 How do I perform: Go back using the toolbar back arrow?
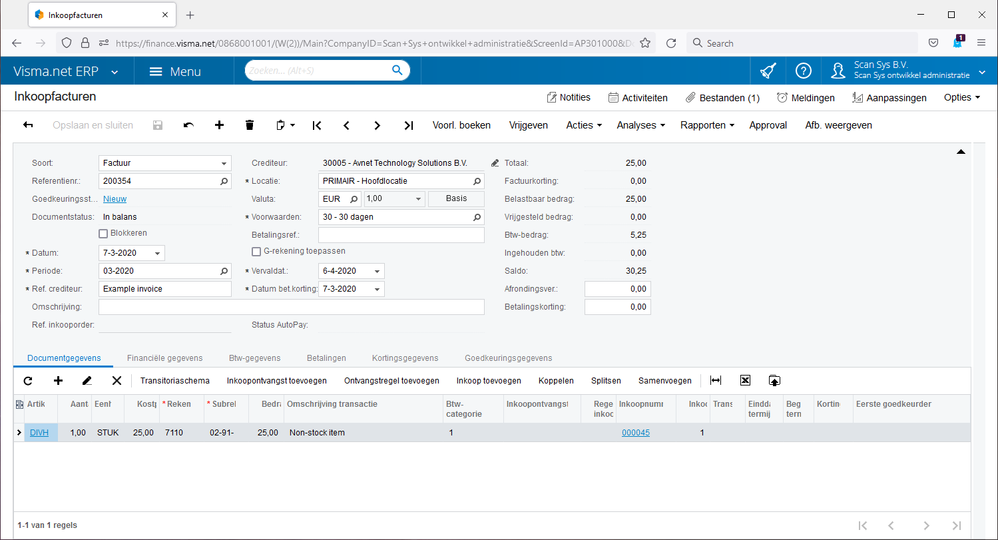click(28, 125)
